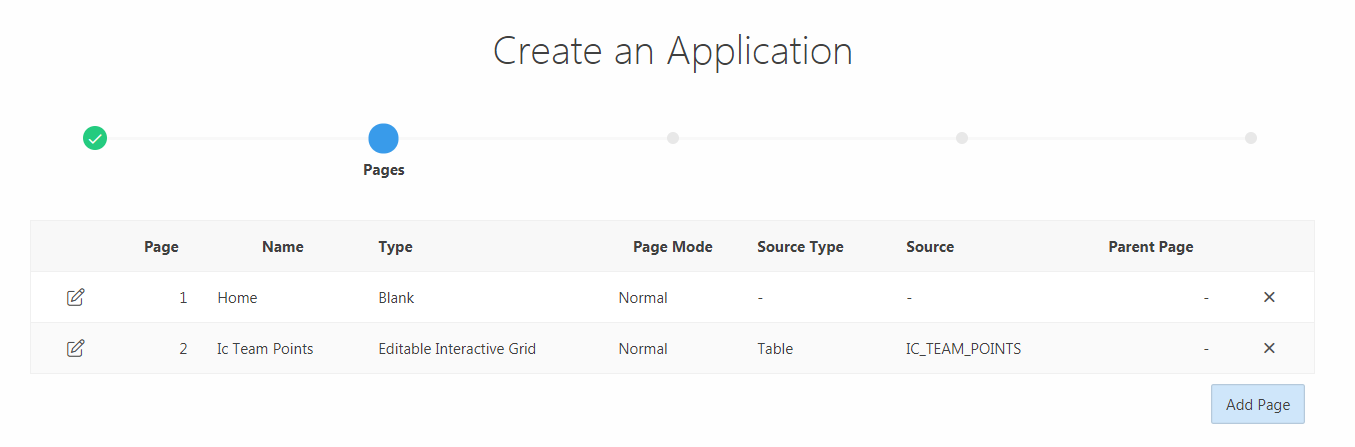Image resolution: width=1355 pixels, height=447 pixels.
Task: Remove the Home page using its X
Action: [1269, 297]
